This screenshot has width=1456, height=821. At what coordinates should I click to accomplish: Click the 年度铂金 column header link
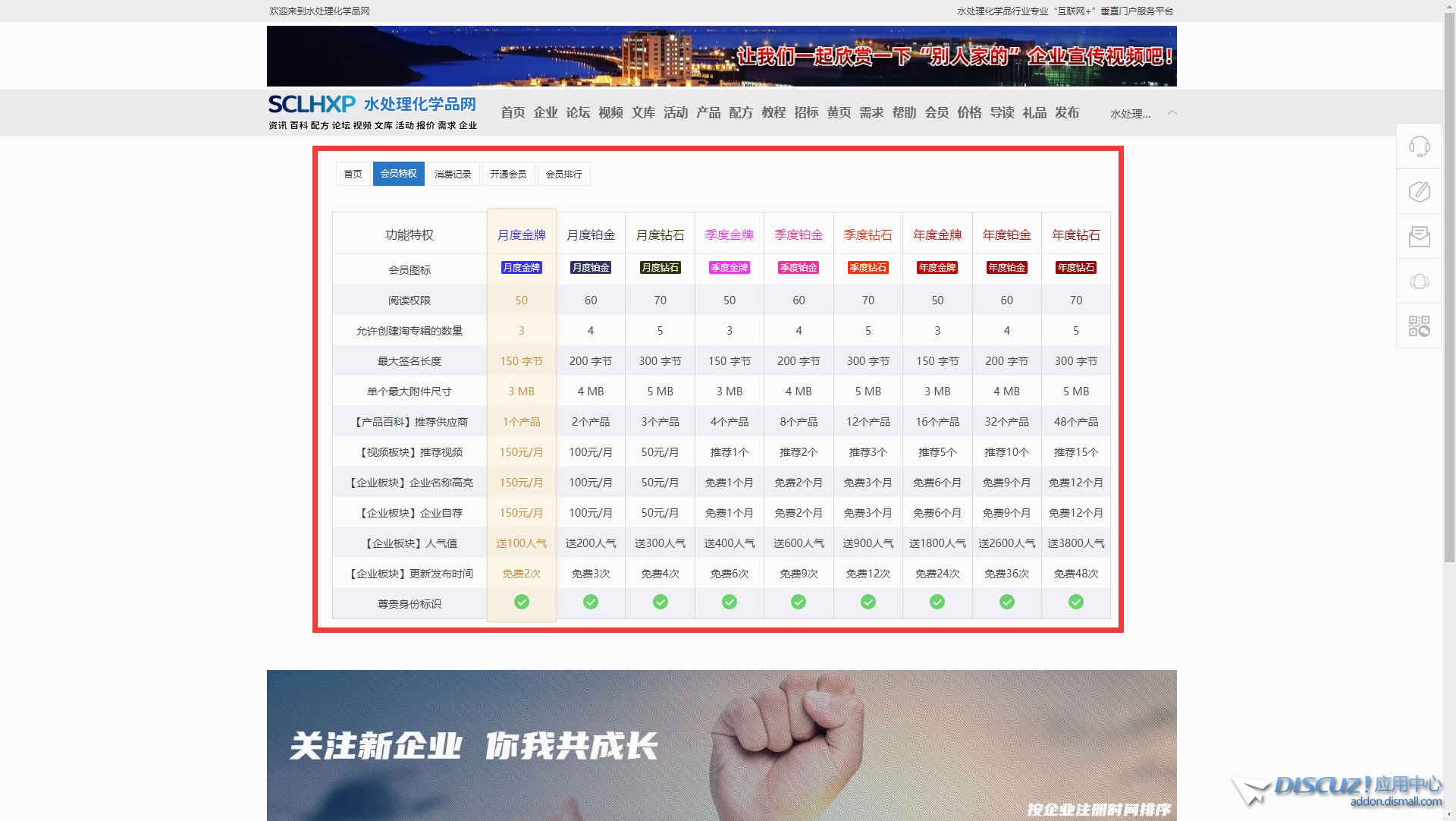[x=1006, y=234]
